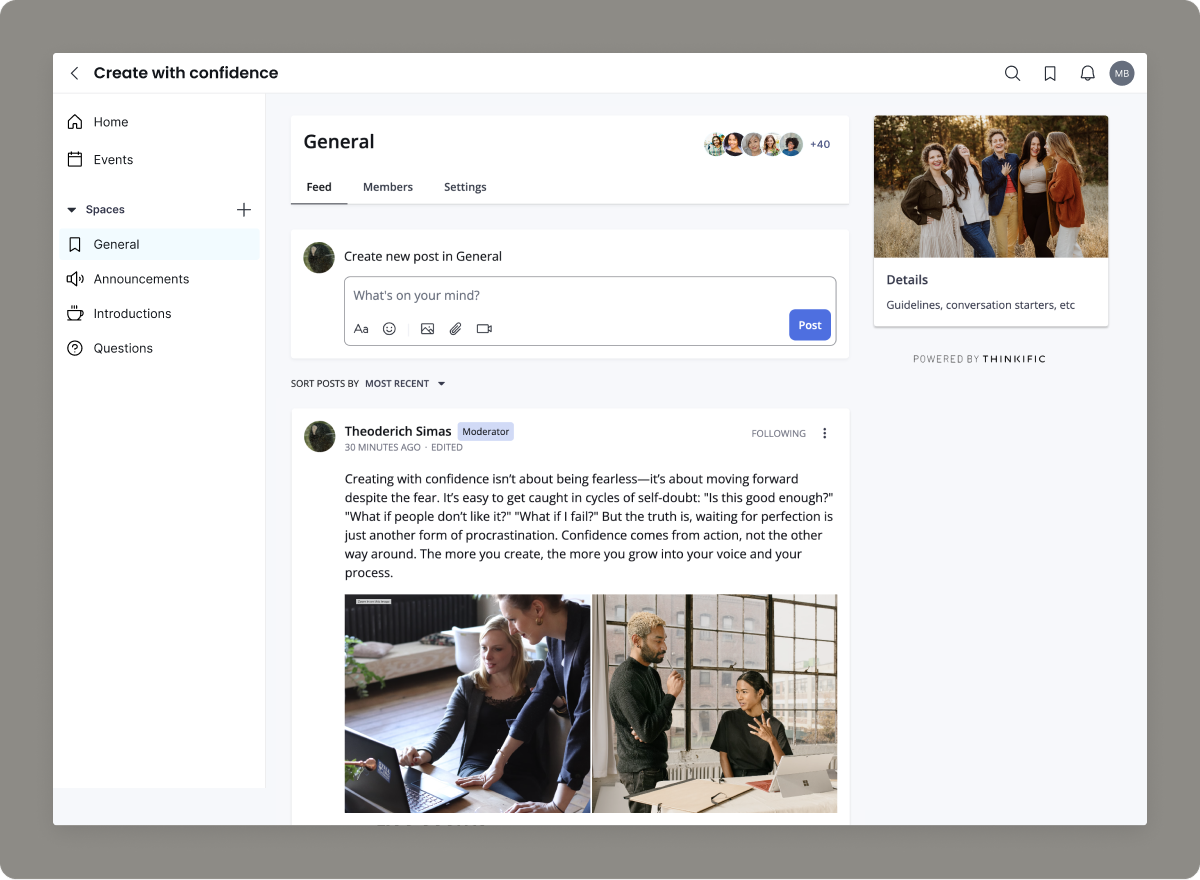Click the +40 members count

coord(820,144)
